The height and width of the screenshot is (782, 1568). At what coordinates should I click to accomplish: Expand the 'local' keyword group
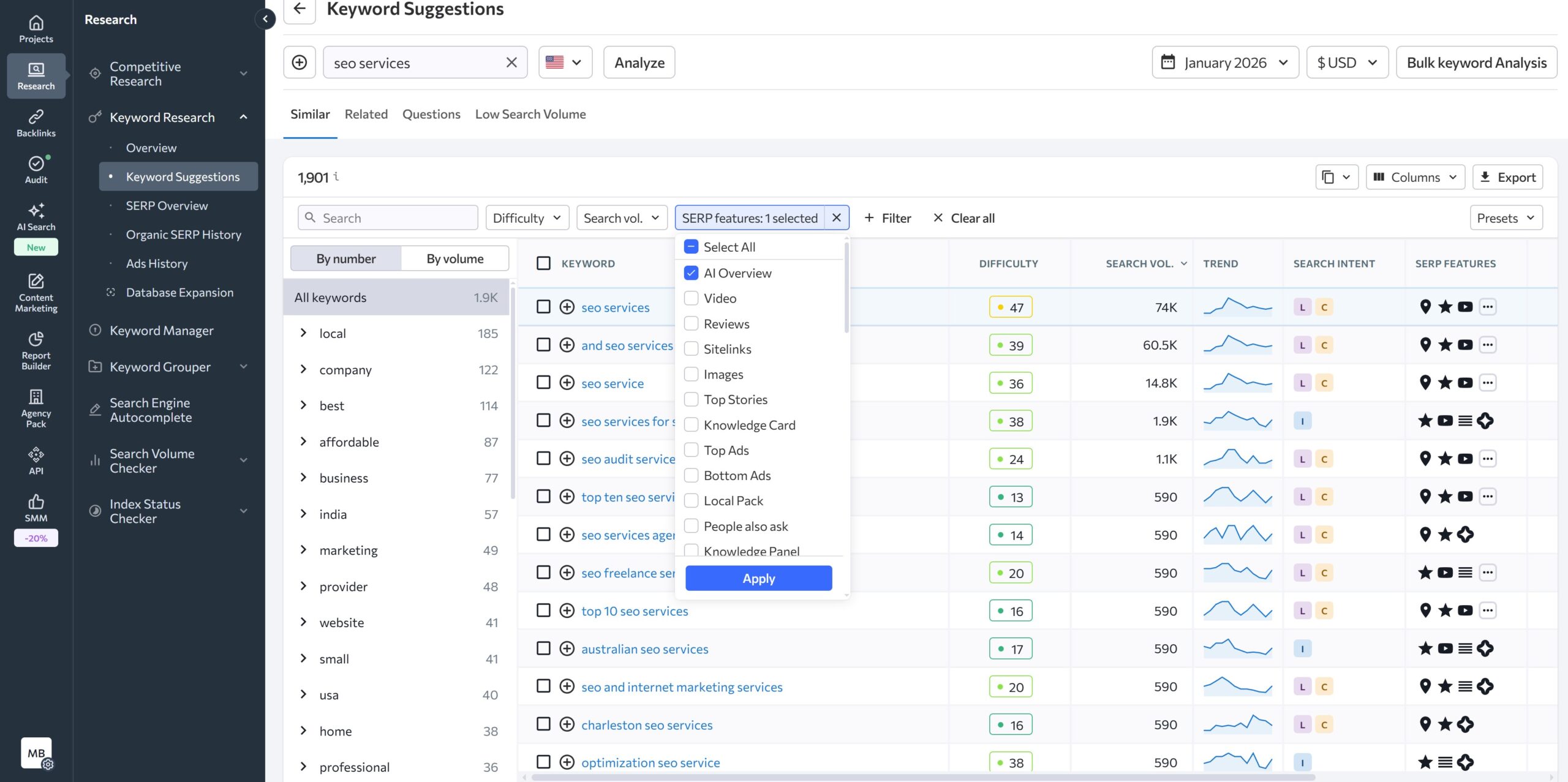[303, 333]
